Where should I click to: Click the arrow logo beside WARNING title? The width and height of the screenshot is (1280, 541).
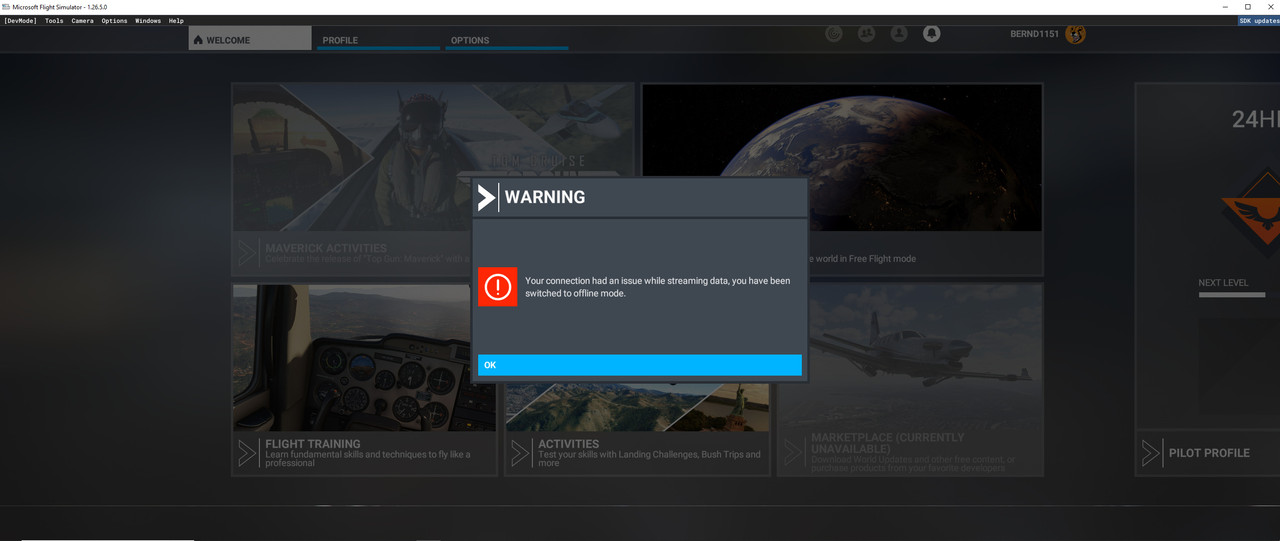point(487,197)
